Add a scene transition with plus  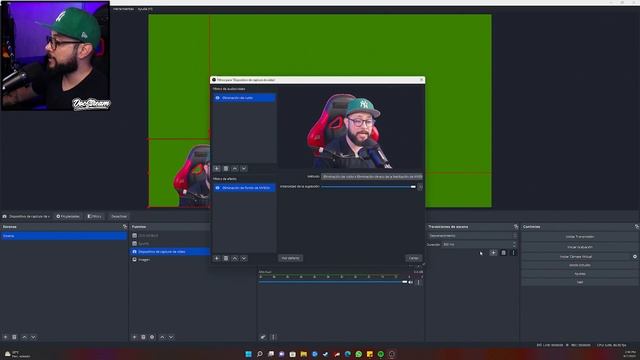pos(493,253)
